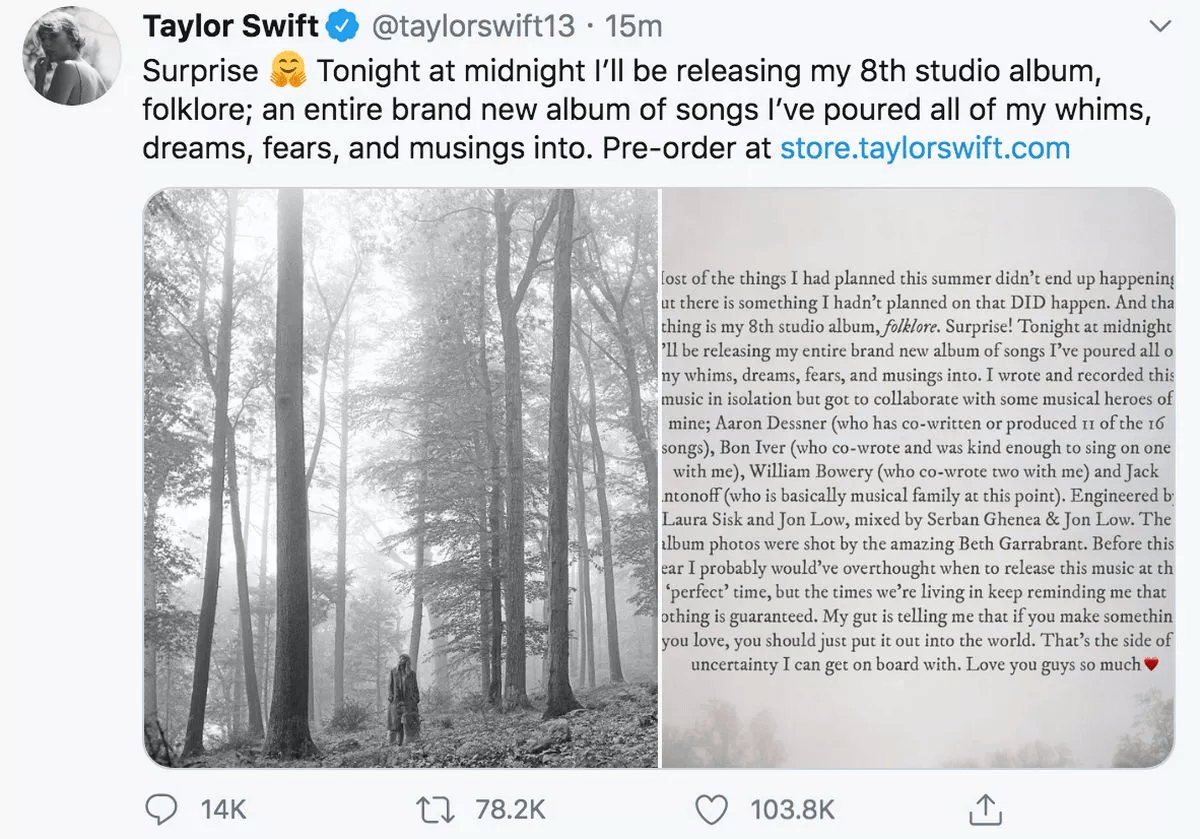Open the @taylorswift13 handle link
This screenshot has width=1200, height=839.
point(474,27)
